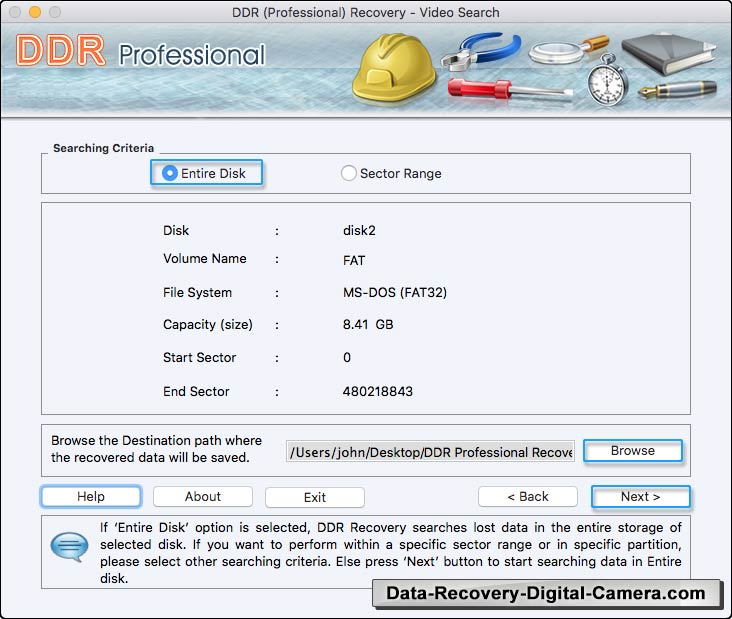The height and width of the screenshot is (619, 732).
Task: Click the magnifying glass icon in banner
Action: coord(569,49)
